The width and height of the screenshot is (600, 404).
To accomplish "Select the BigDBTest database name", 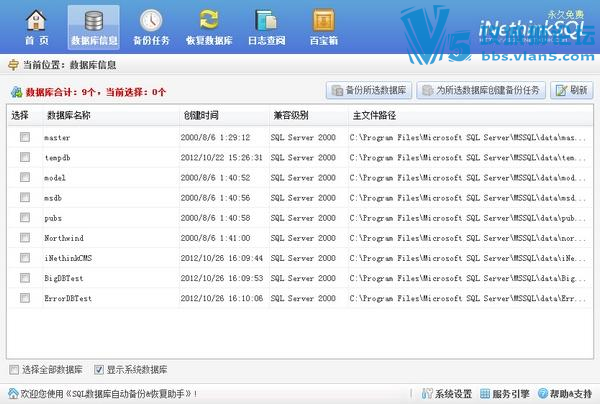I will tap(64, 279).
